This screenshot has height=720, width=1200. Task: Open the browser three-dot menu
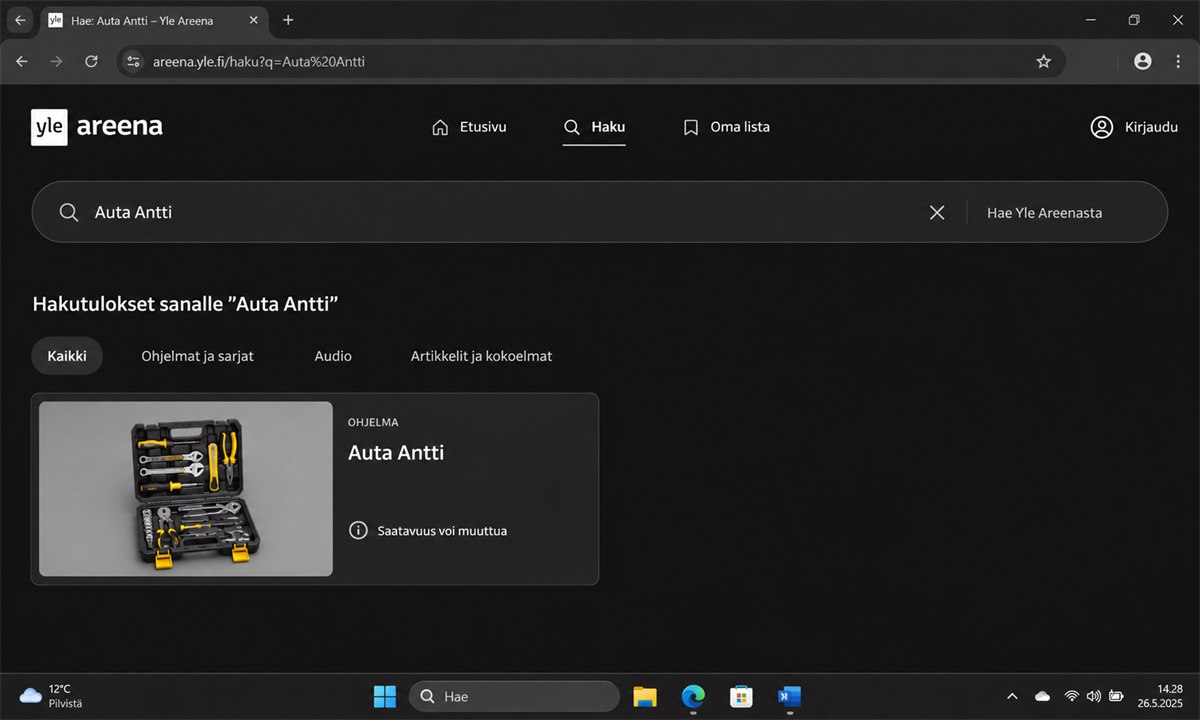tap(1178, 61)
